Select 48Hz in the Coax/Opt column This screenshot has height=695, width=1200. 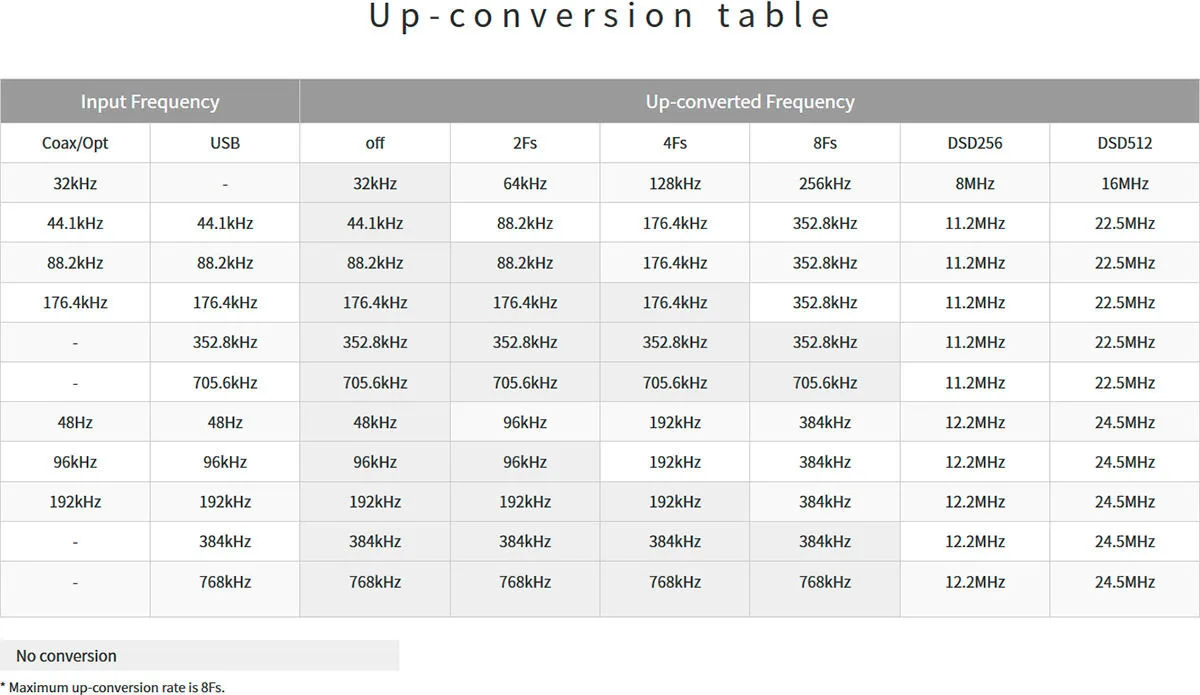pyautogui.click(x=75, y=422)
